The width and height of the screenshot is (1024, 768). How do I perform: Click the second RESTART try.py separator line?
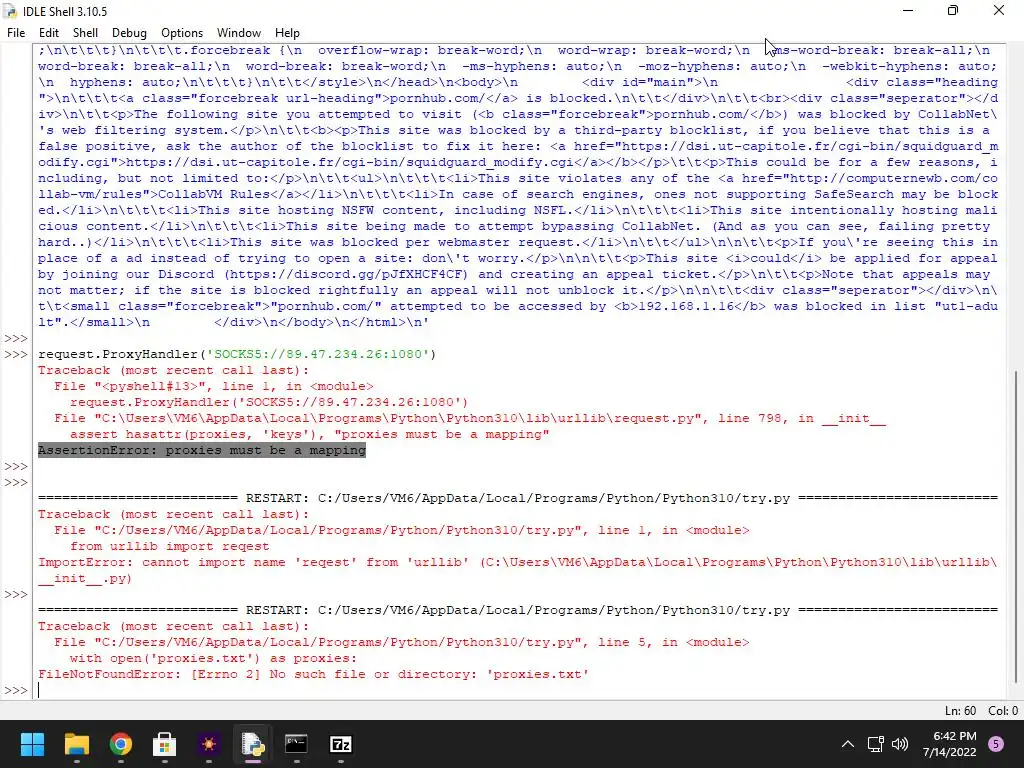[518, 610]
